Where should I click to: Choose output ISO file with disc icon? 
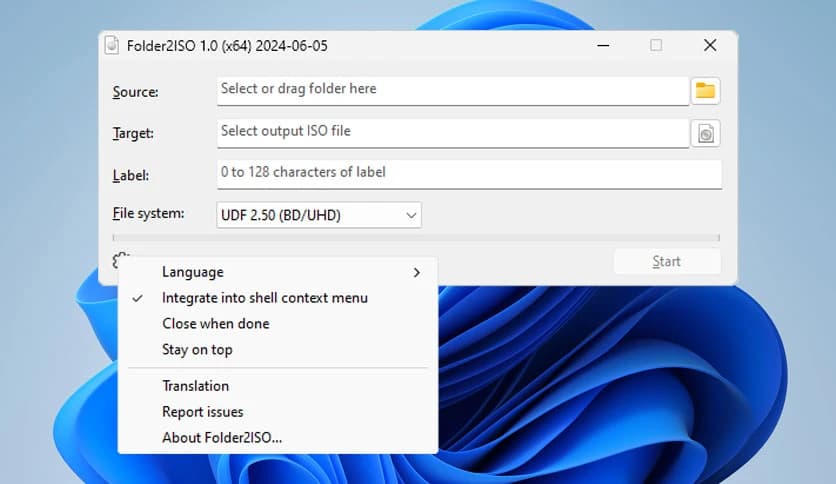click(x=705, y=133)
